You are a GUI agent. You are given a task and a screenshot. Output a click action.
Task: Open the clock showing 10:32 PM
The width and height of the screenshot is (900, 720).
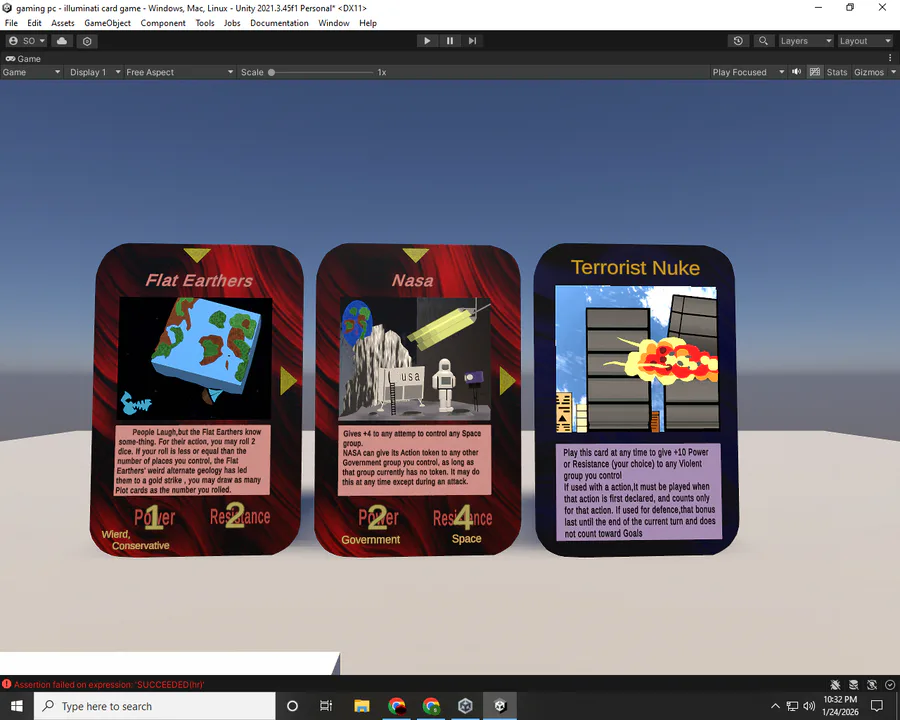click(840, 706)
